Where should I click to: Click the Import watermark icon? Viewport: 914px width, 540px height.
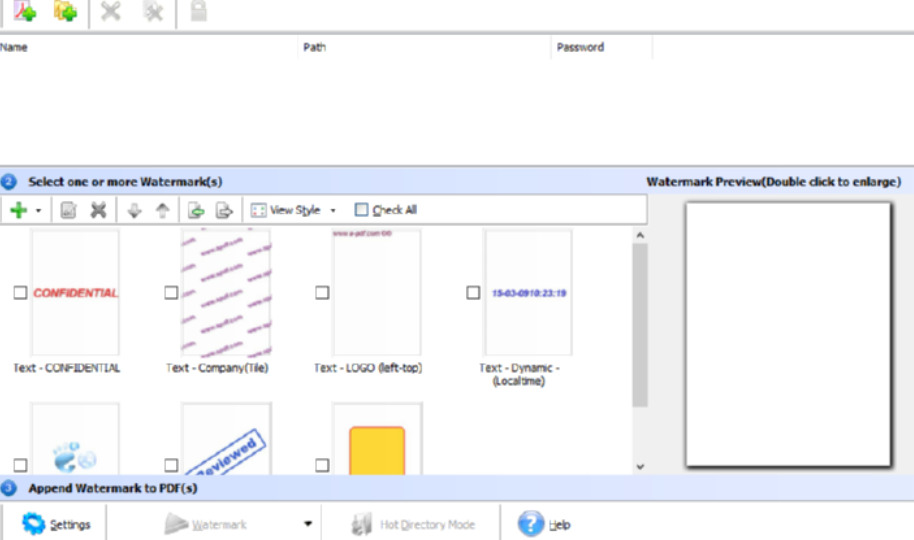pos(196,211)
